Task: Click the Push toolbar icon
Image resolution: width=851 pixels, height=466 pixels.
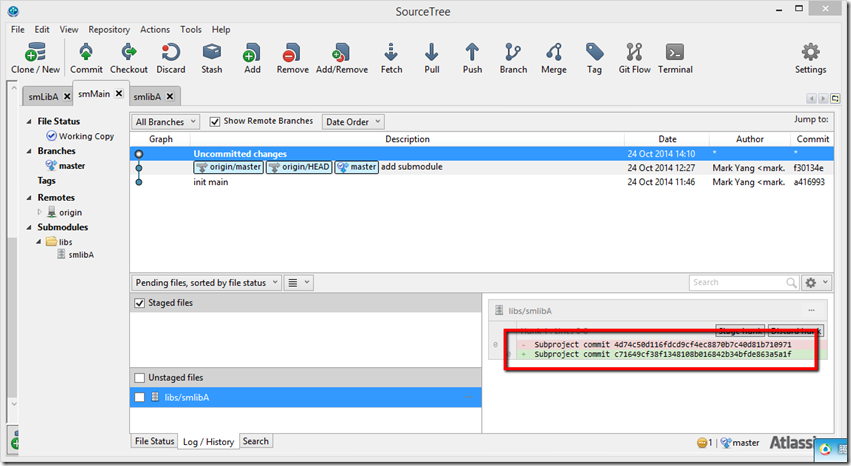Action: tap(472, 58)
